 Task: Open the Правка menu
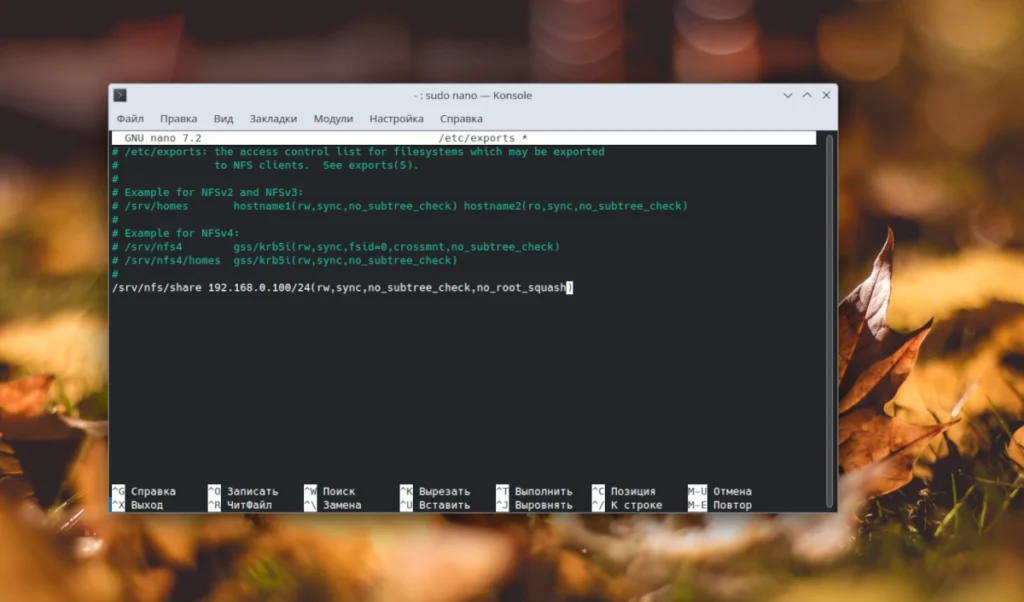(x=178, y=119)
